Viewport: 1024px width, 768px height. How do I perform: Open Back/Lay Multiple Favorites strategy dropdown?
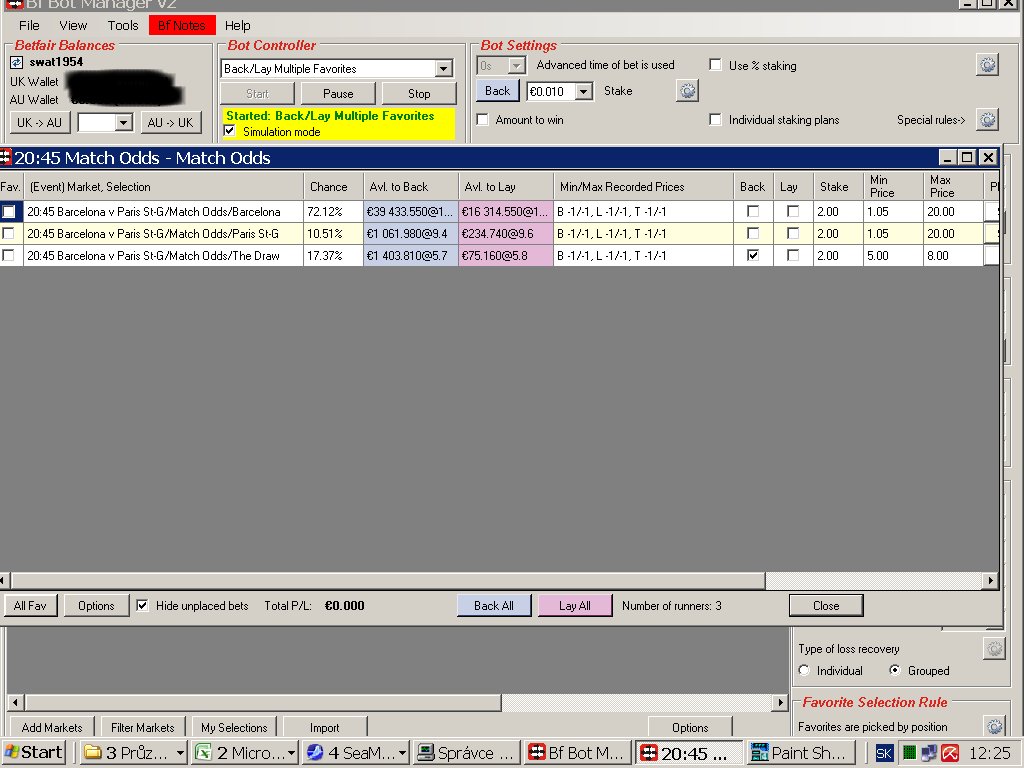[x=443, y=69]
